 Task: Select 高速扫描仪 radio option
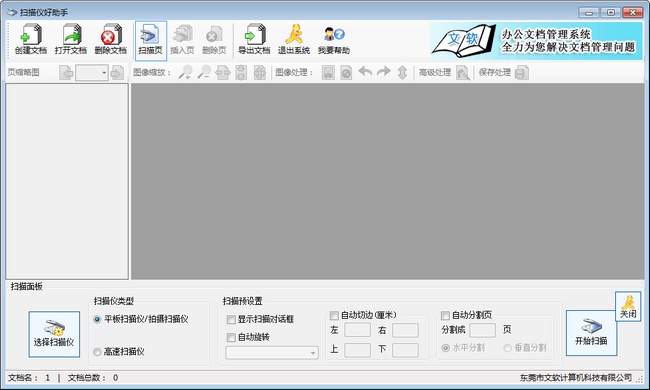tap(97, 352)
